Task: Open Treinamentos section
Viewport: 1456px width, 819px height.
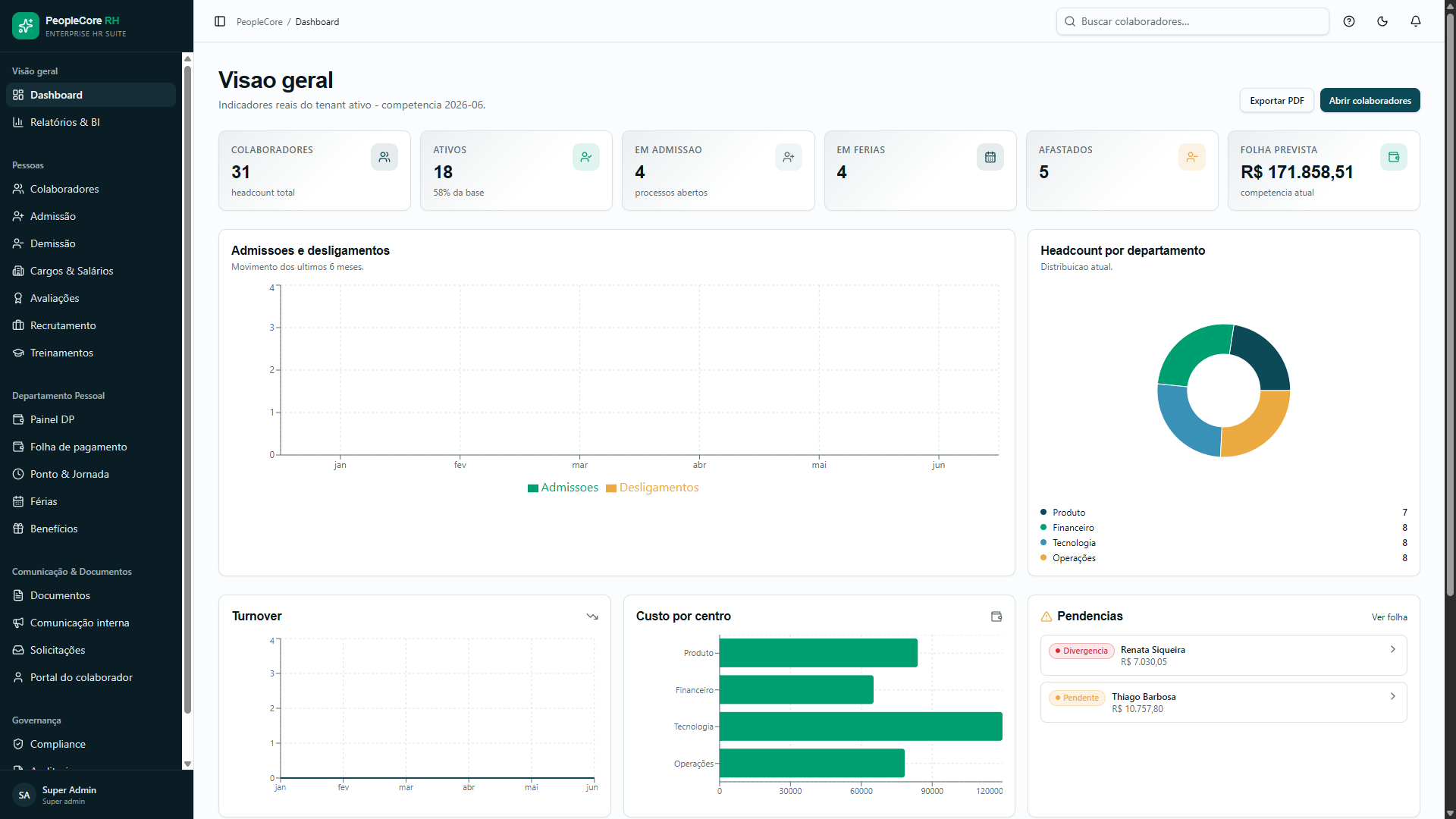Action: pos(91,353)
